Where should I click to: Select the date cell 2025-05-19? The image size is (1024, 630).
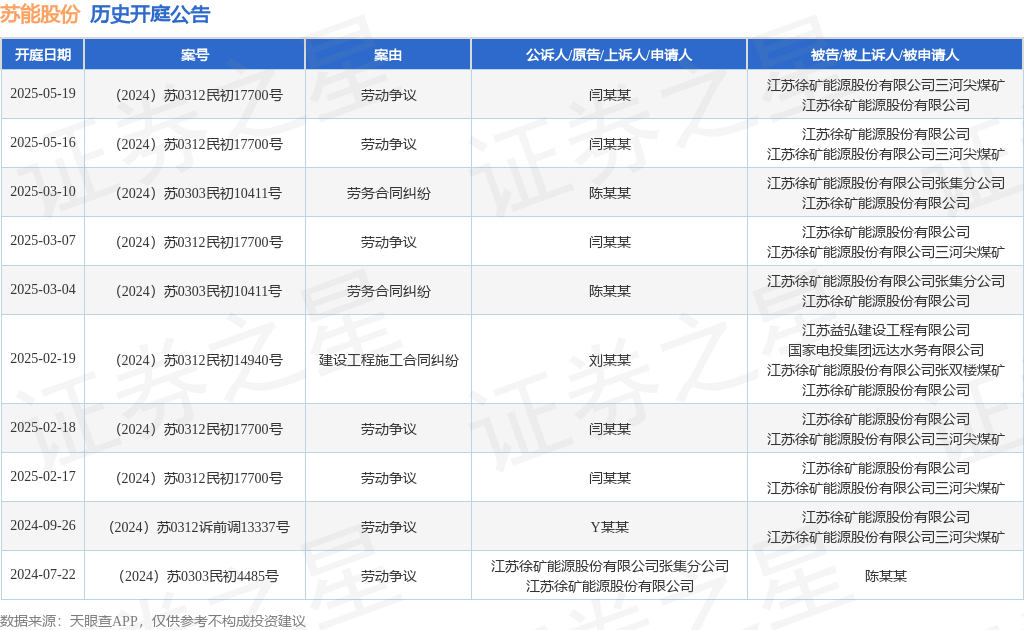[43, 93]
